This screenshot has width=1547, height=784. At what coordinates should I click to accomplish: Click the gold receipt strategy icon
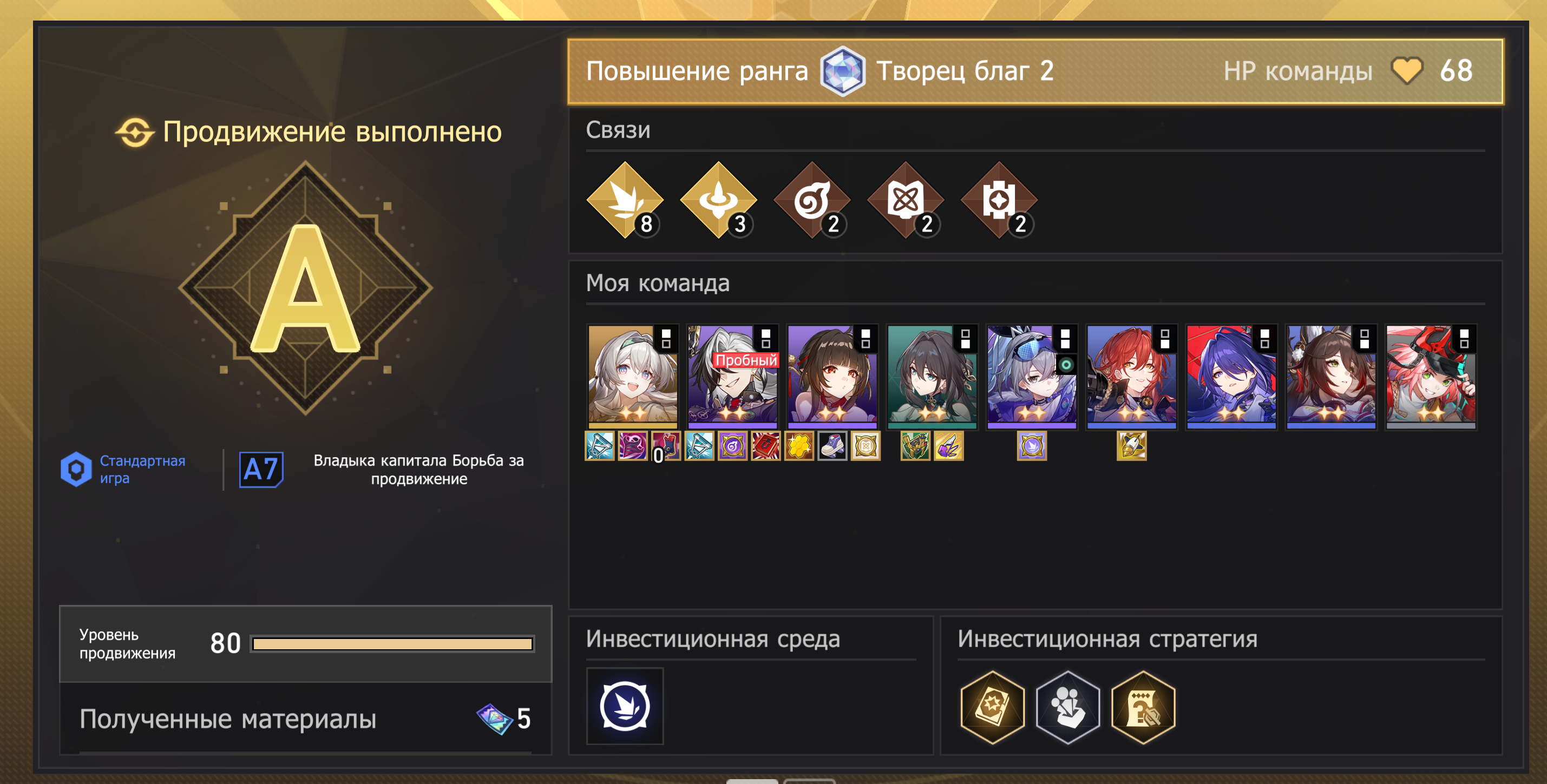pos(1143,707)
